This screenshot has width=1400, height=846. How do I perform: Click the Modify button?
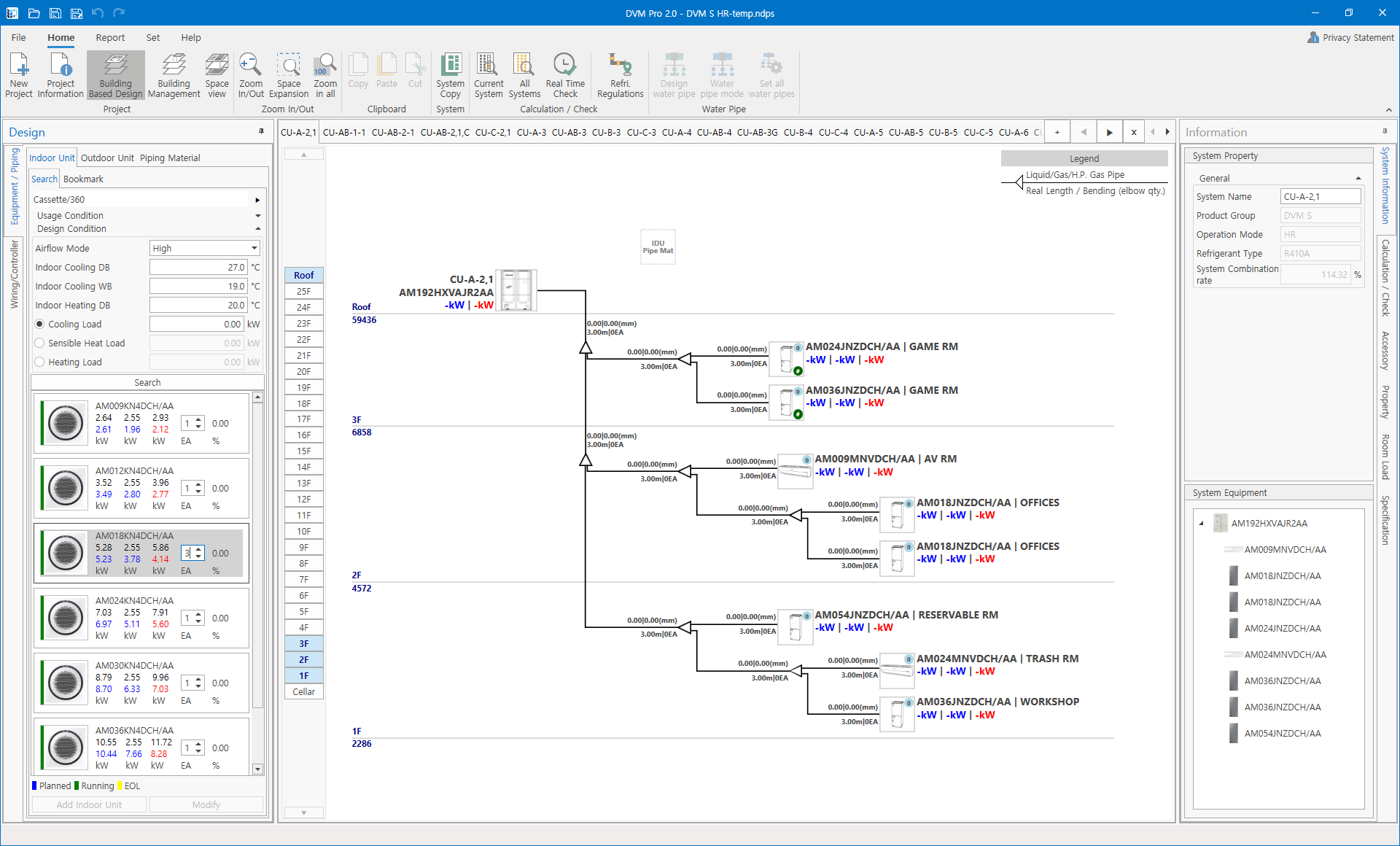point(206,804)
